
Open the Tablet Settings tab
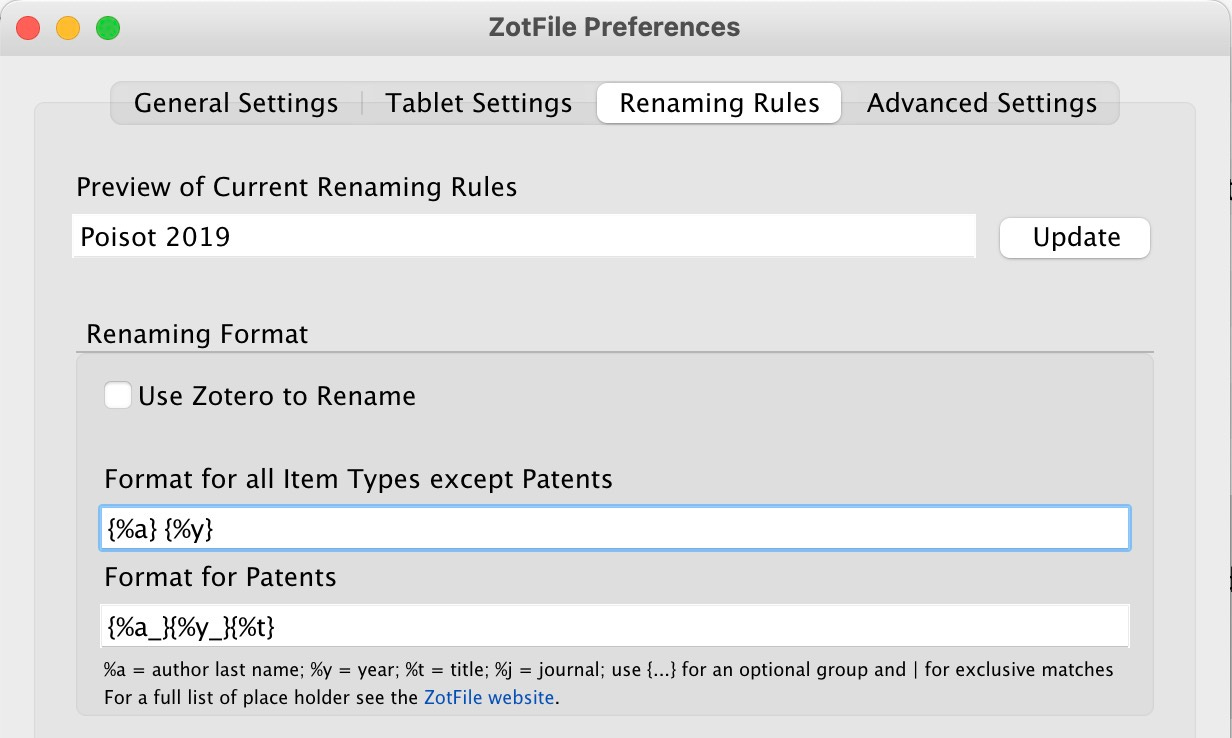tap(479, 103)
